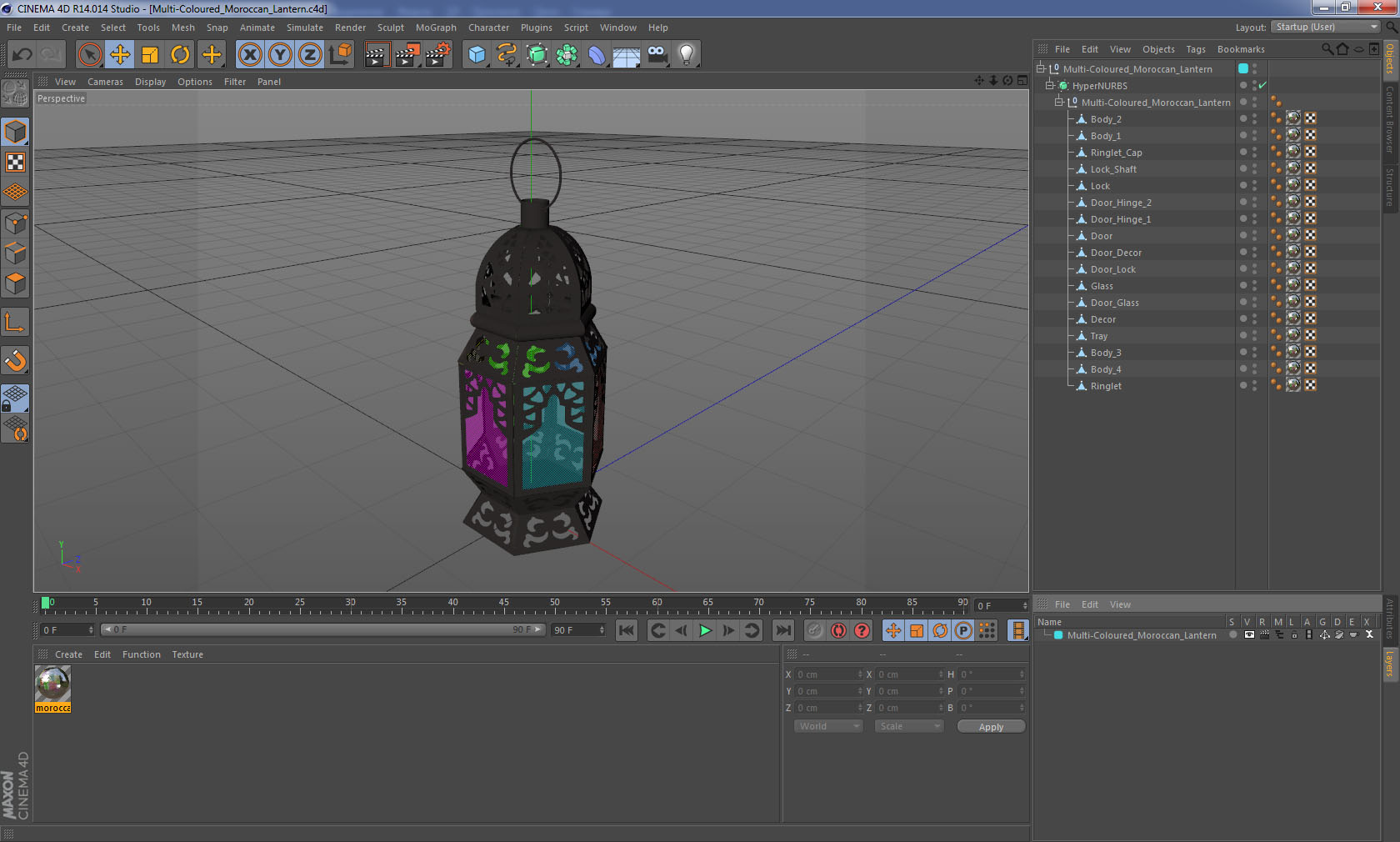Activate the Move tool
The height and width of the screenshot is (842, 1400).
pyautogui.click(x=120, y=55)
